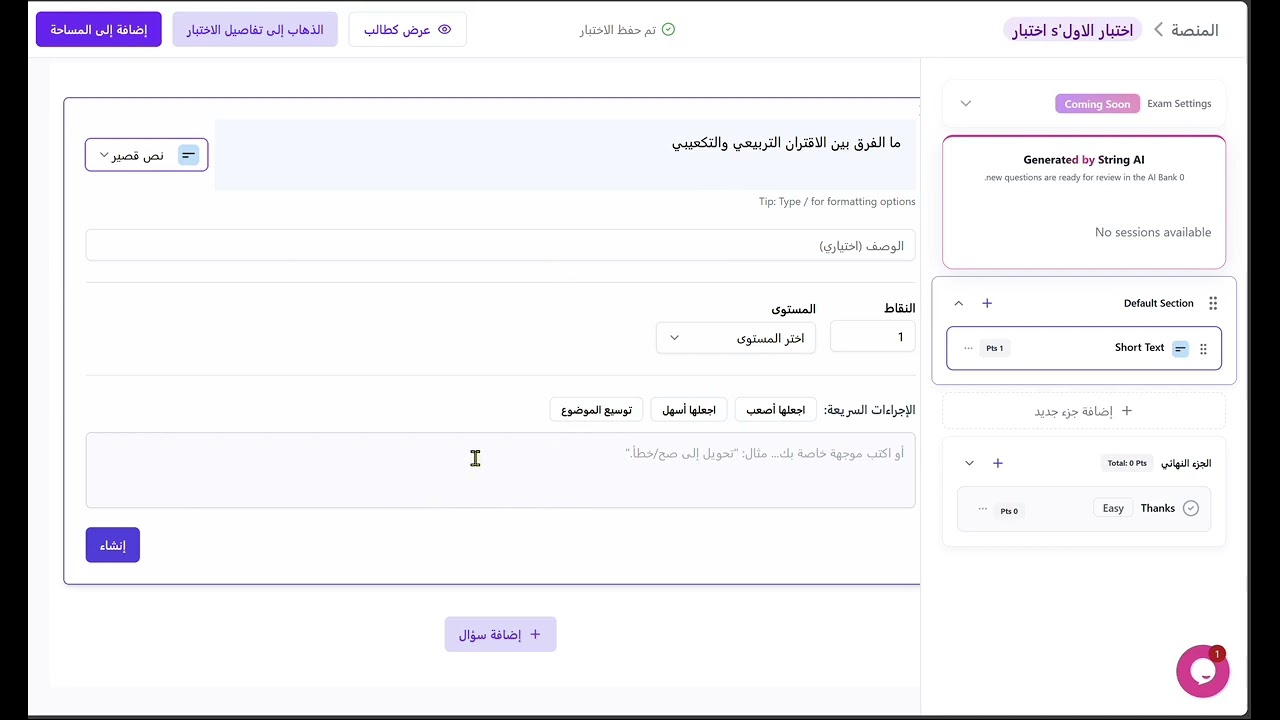Viewport: 1280px width, 720px height.
Task: Select the Thanks item in final section
Action: (1084, 509)
